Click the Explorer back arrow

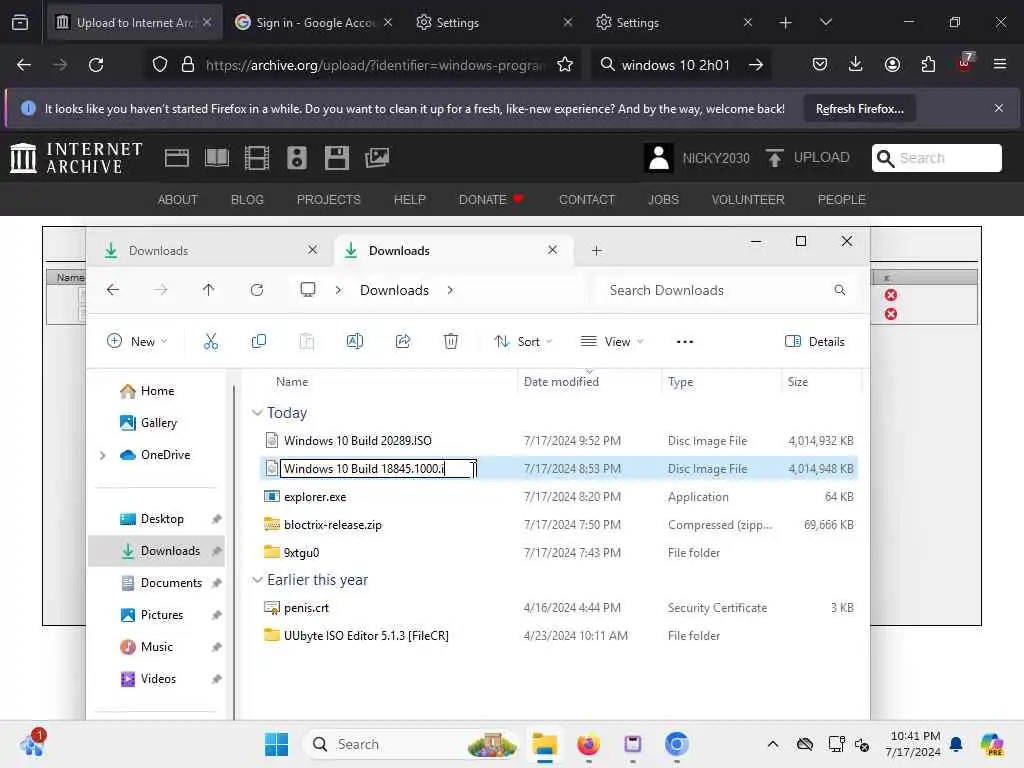[x=113, y=290]
